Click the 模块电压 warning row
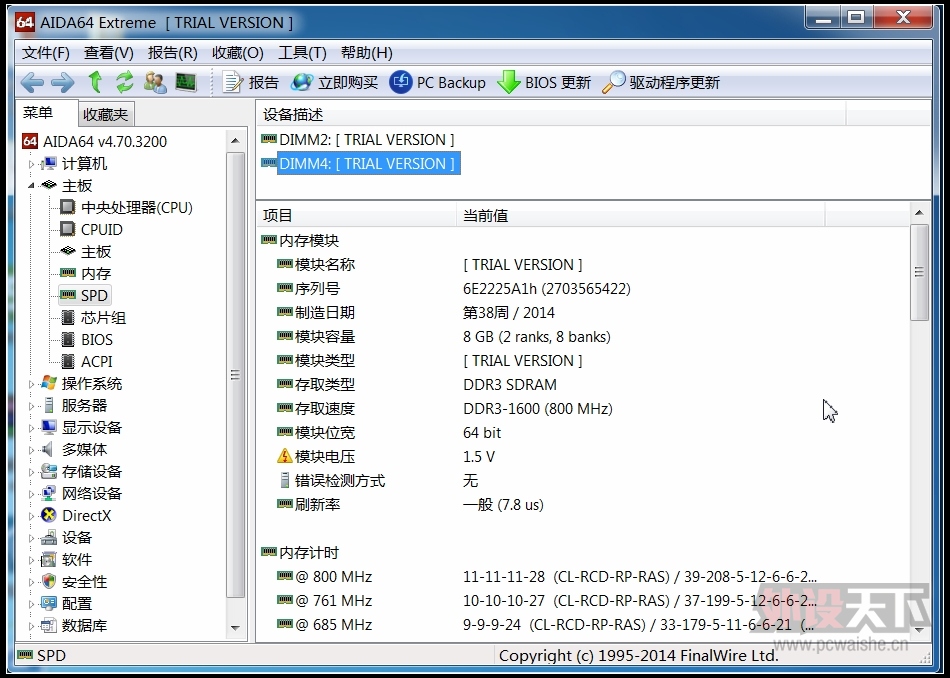Screen dimensions: 950x678 point(583,456)
